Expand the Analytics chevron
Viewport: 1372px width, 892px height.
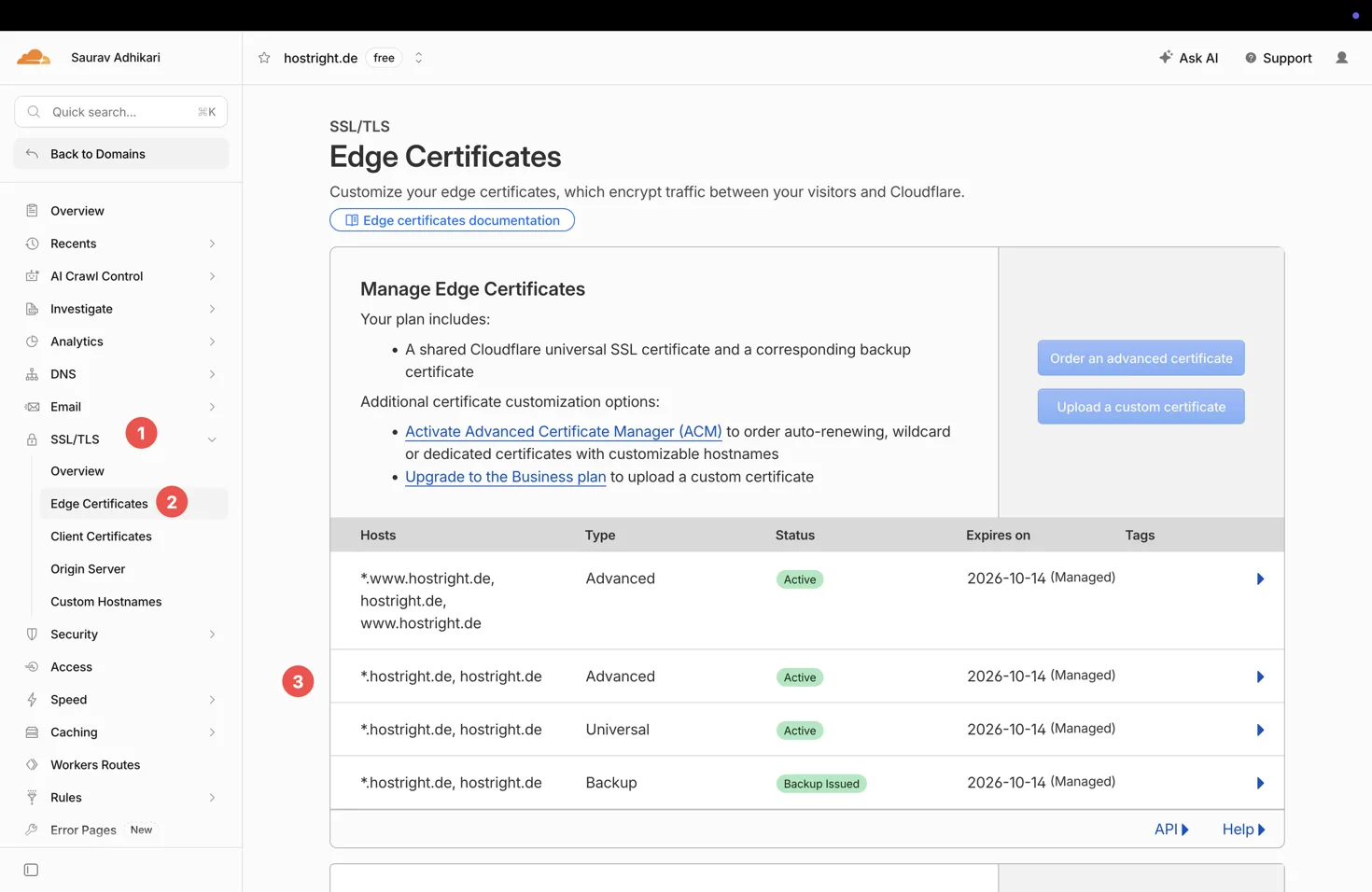(x=212, y=341)
